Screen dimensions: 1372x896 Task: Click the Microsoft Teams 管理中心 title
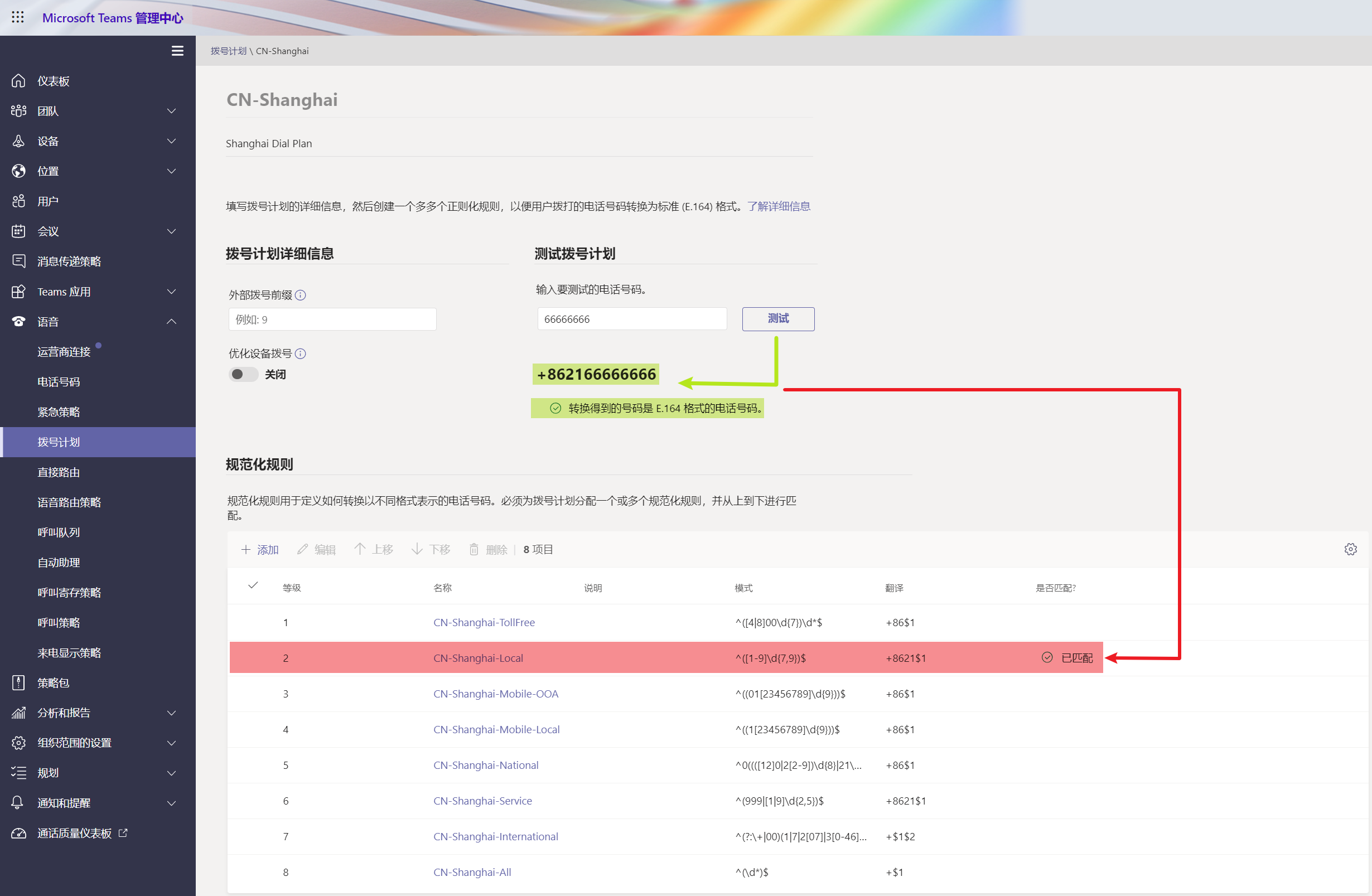click(x=113, y=18)
